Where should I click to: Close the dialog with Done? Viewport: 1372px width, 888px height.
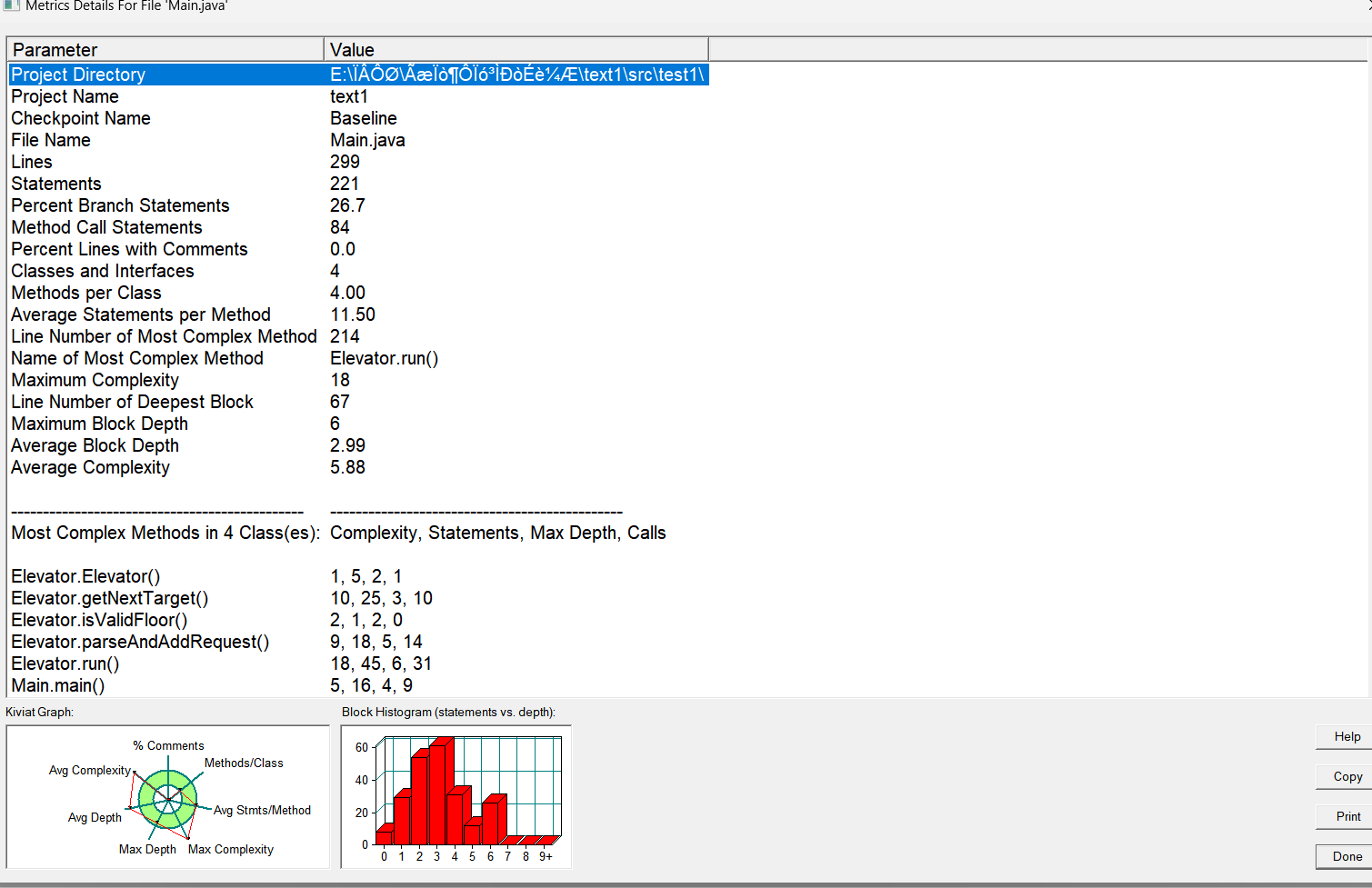(x=1346, y=857)
